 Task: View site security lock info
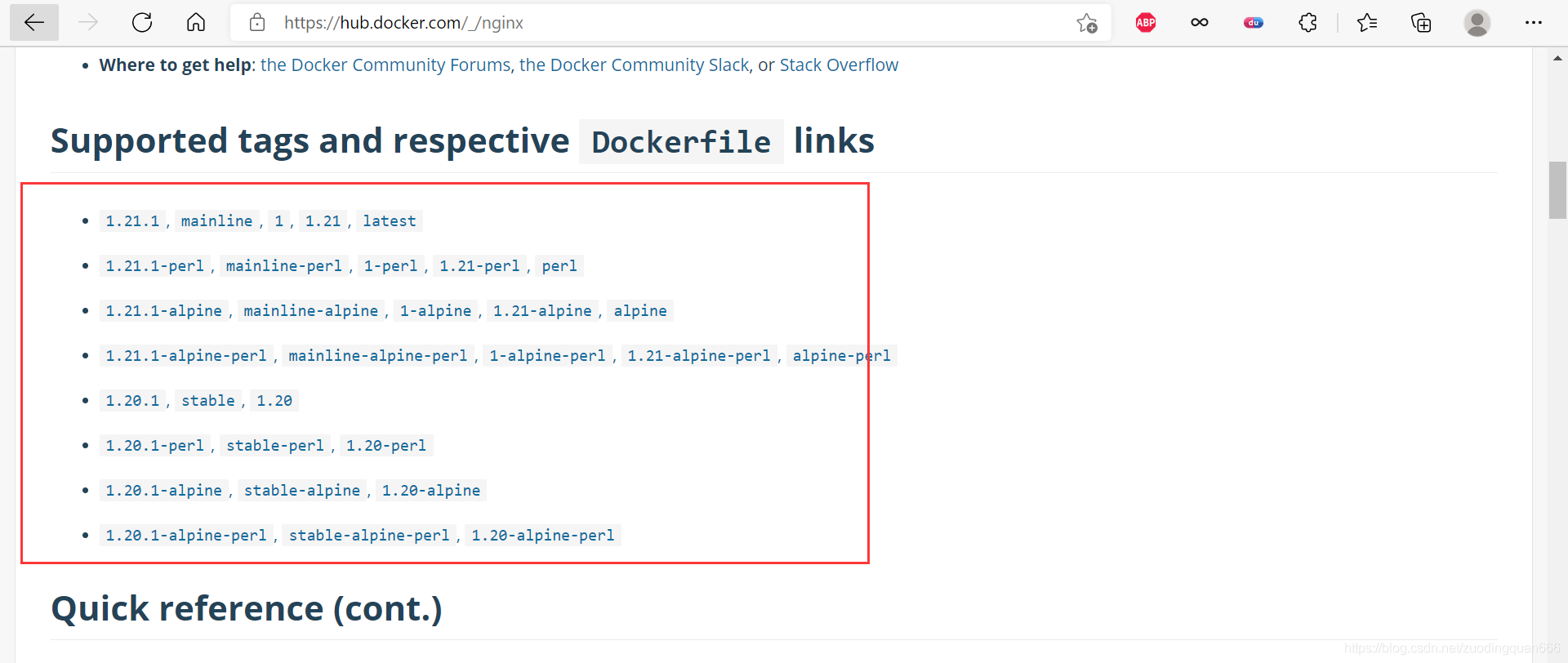pyautogui.click(x=257, y=22)
